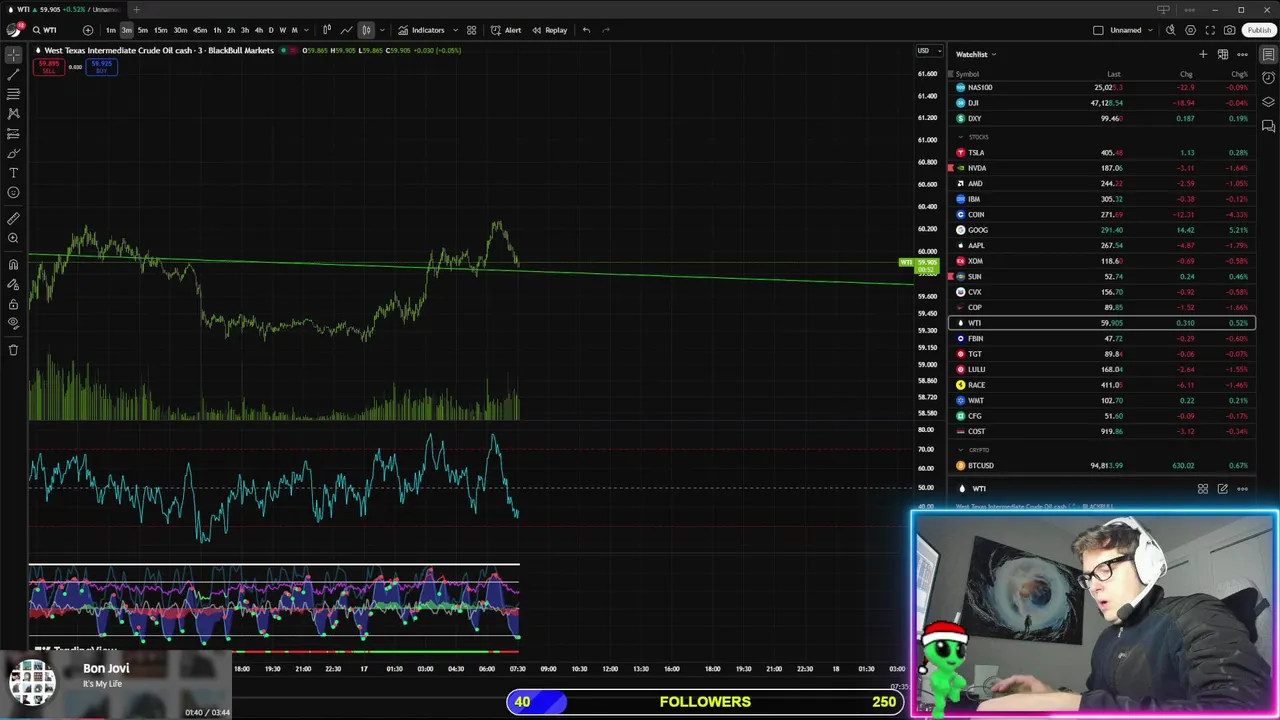Click the SELL 59.895 button
1280x720 pixels.
[x=47, y=66]
